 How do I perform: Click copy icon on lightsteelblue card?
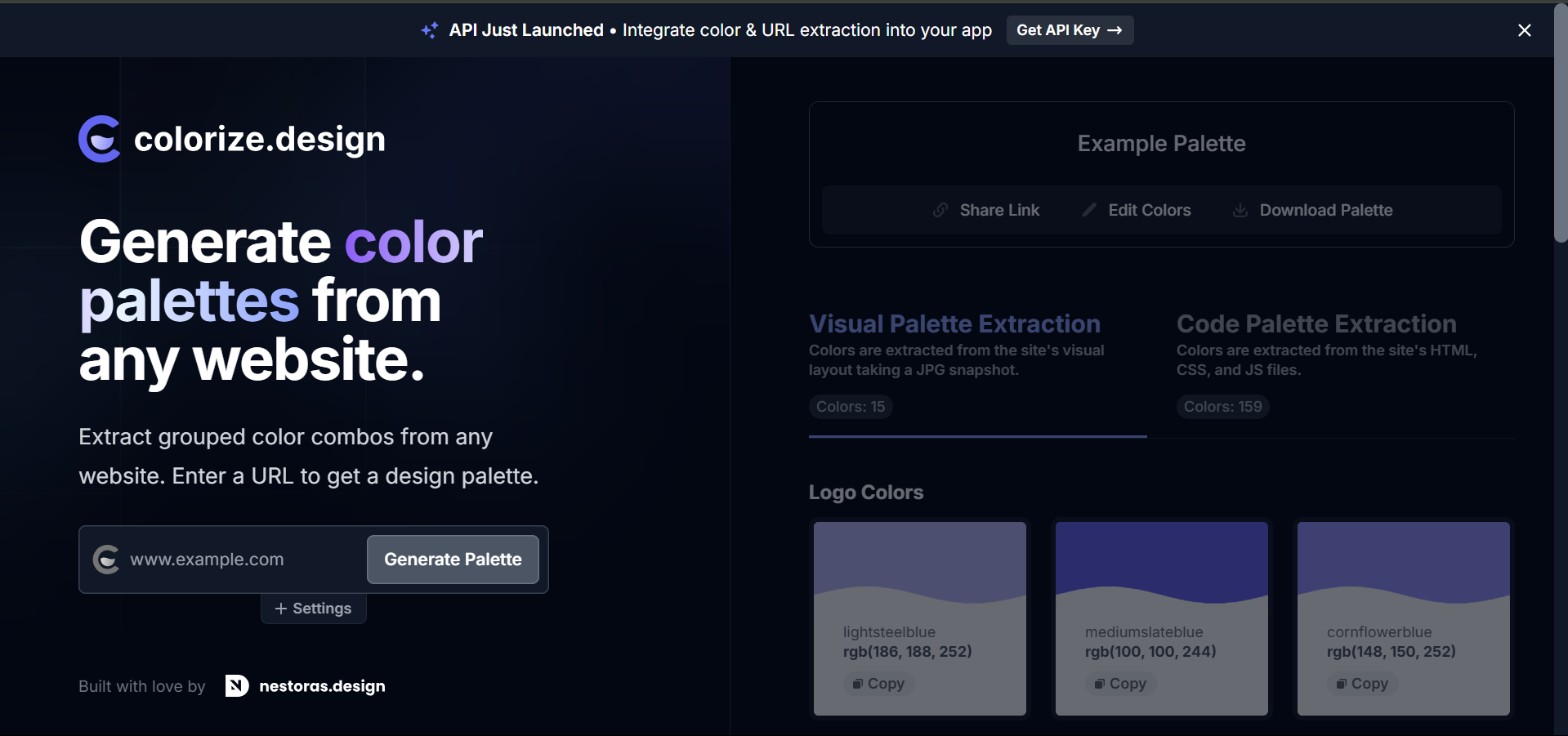pyautogui.click(x=857, y=684)
